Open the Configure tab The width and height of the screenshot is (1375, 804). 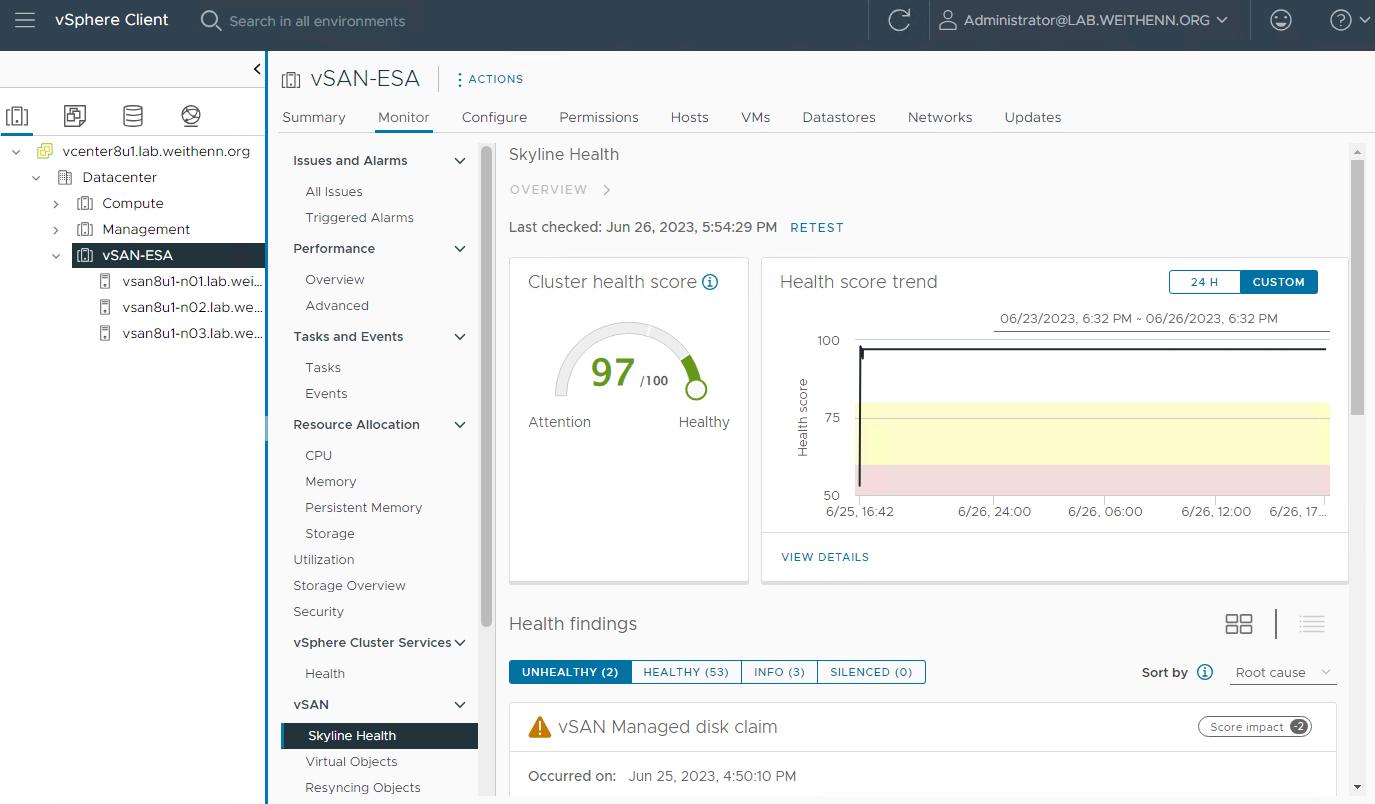(x=494, y=117)
